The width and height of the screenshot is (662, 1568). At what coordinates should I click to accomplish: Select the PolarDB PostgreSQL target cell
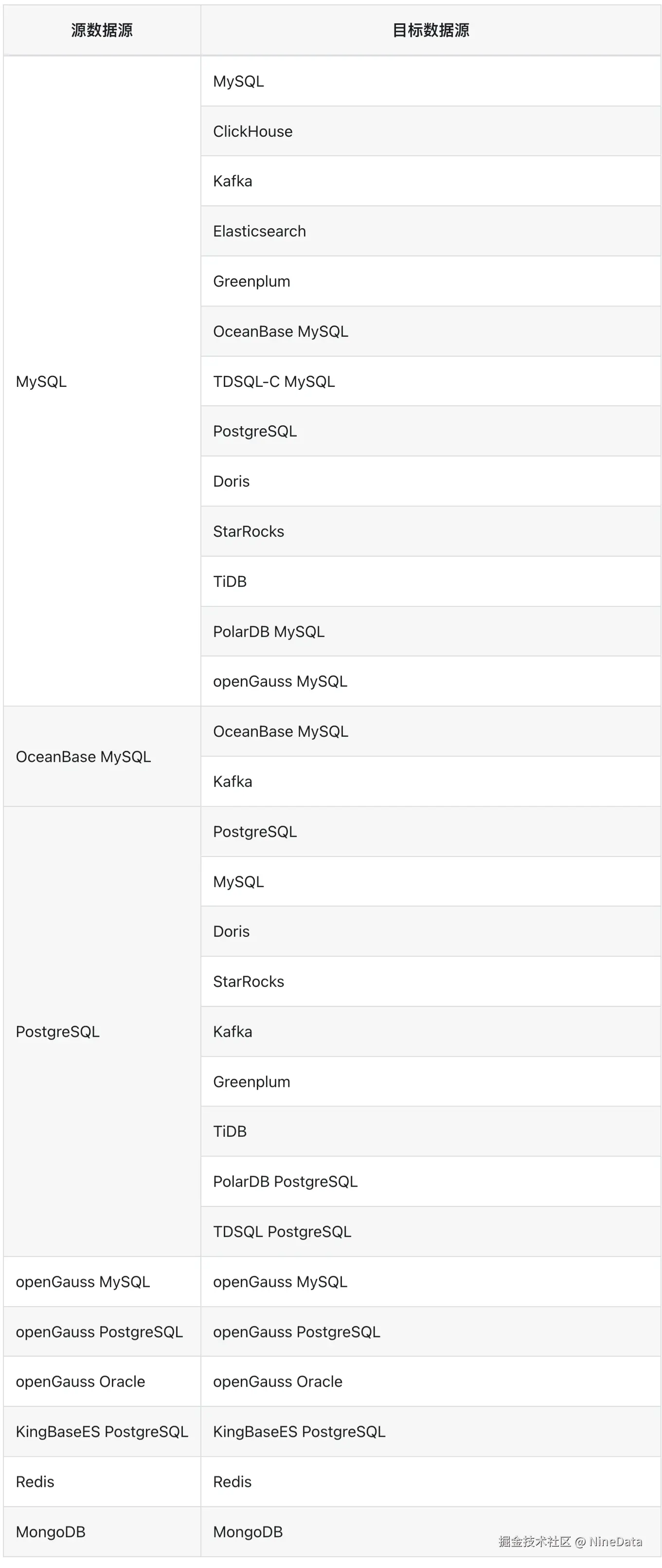click(x=431, y=1182)
